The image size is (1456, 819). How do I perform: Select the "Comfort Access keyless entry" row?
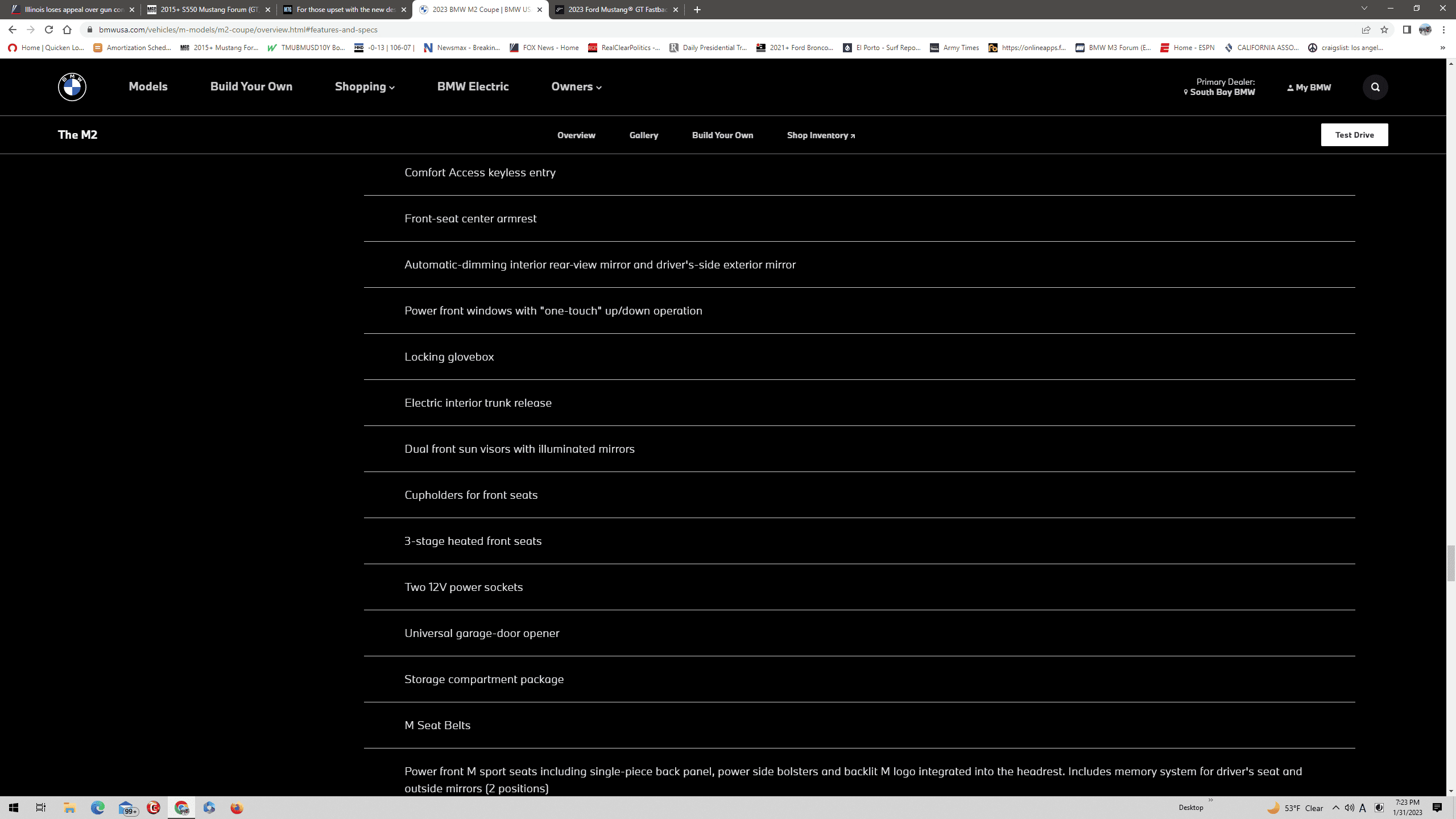click(859, 172)
